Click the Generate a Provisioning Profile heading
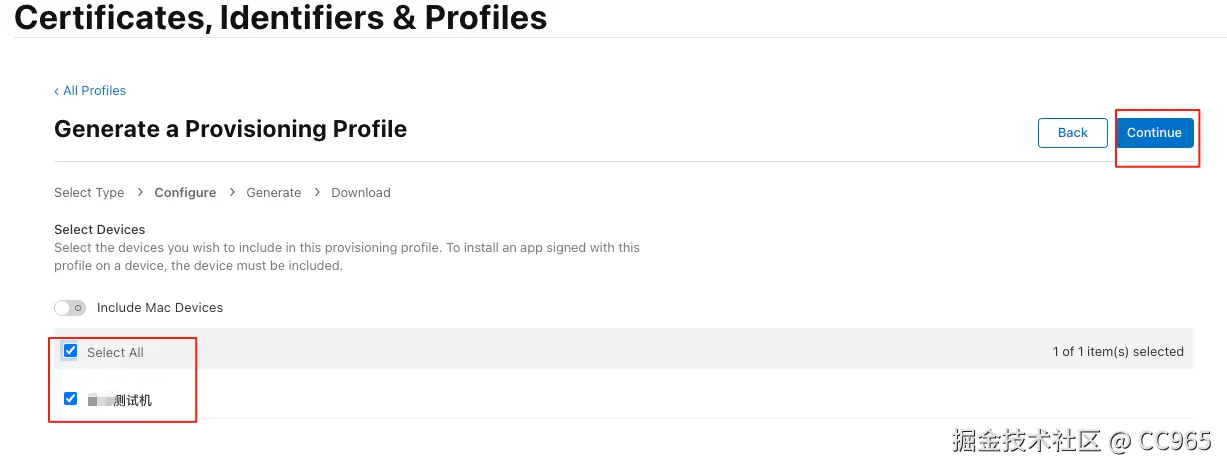Image resolution: width=1227 pixels, height=470 pixels. point(230,129)
